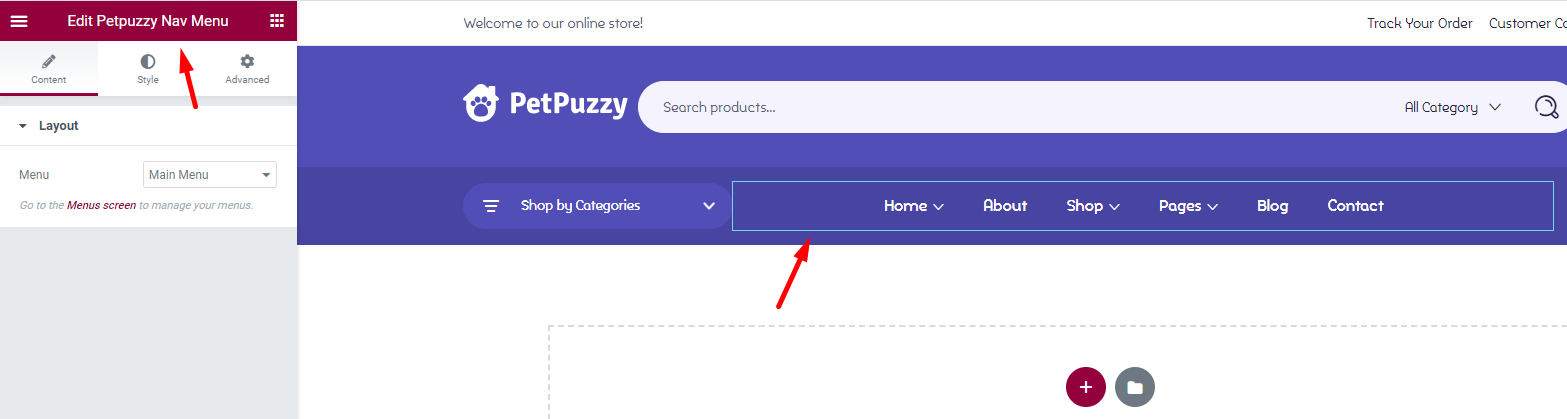Switch to the Advanced tab
This screenshot has width=1567, height=419.
click(247, 70)
